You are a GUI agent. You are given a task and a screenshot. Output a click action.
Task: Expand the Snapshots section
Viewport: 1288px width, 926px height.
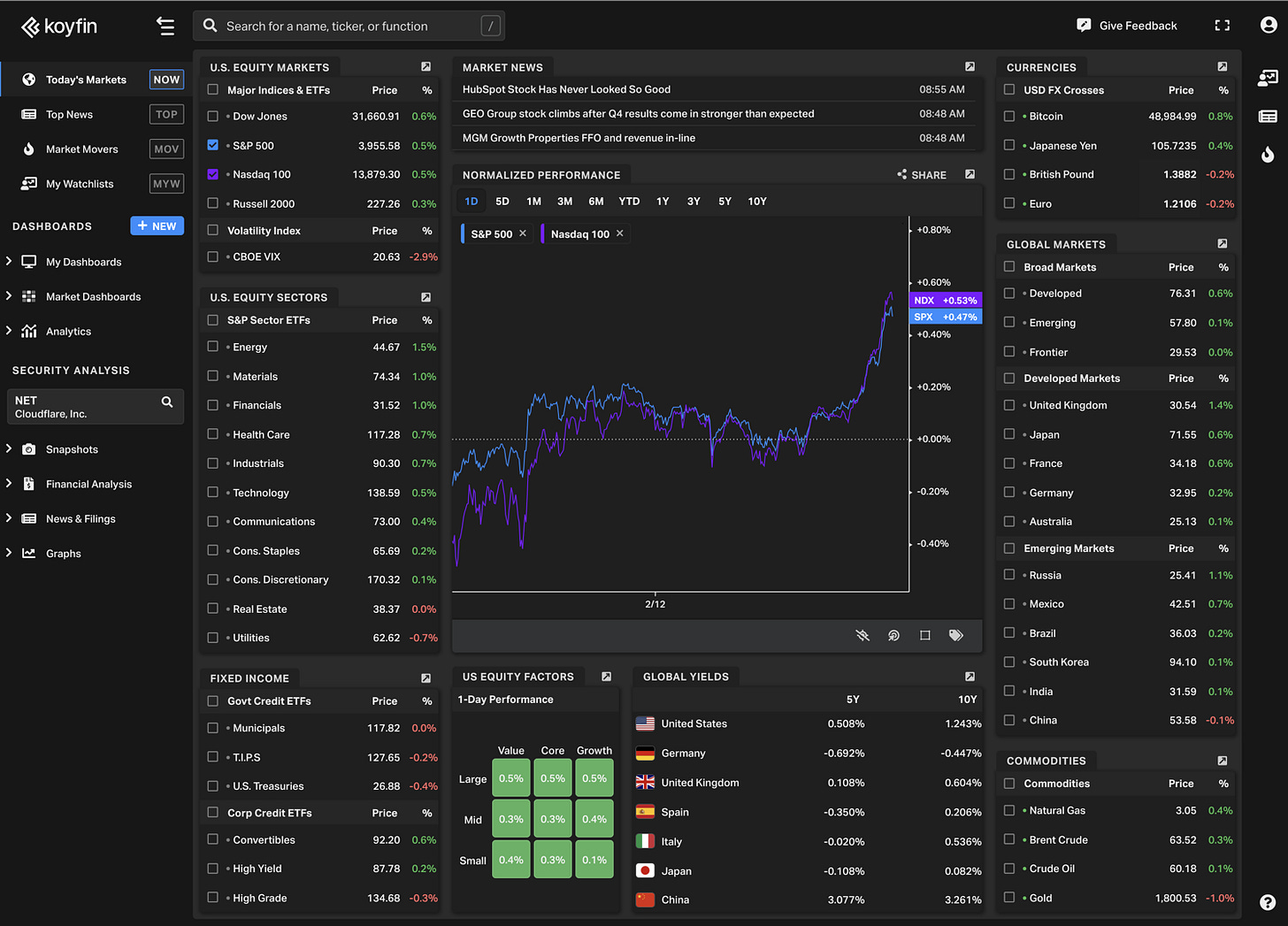tap(9, 448)
